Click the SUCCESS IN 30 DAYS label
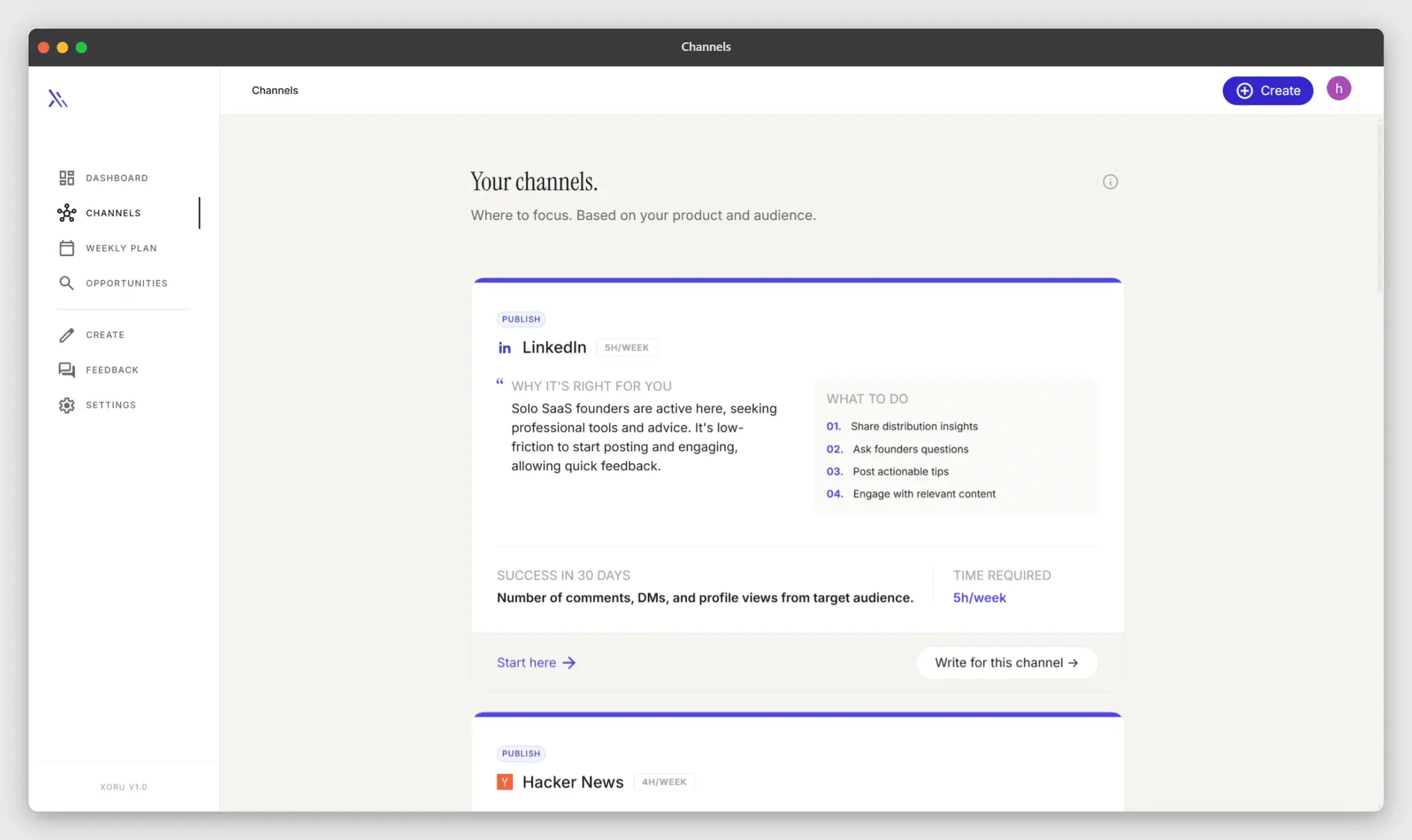1412x840 pixels. tap(563, 575)
